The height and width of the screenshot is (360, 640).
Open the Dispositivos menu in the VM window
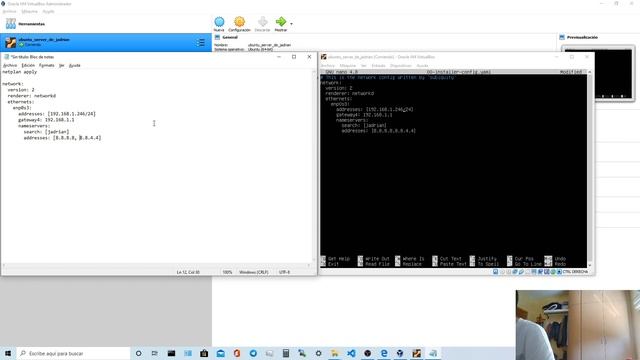[x=401, y=66]
